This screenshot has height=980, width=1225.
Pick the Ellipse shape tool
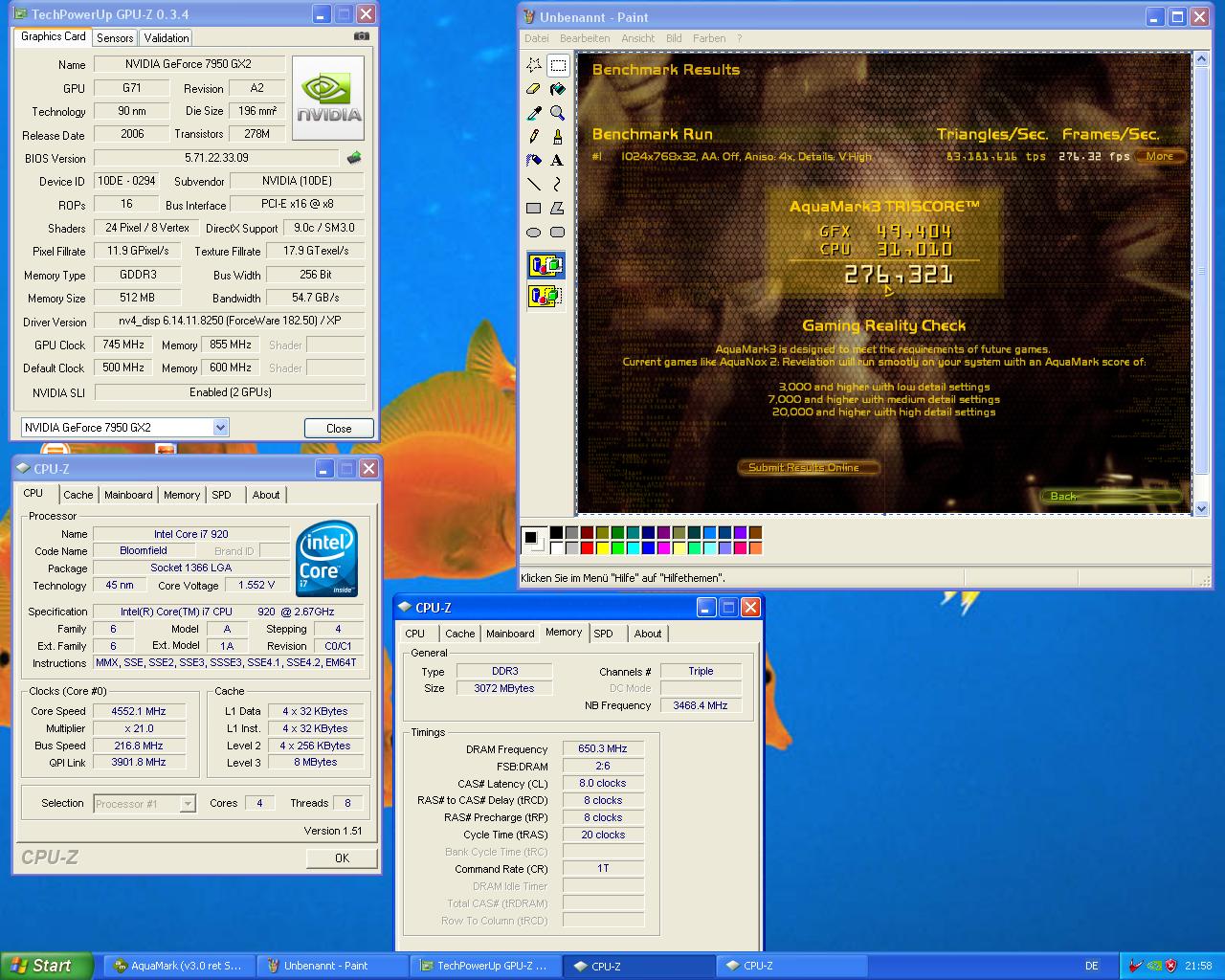click(534, 232)
